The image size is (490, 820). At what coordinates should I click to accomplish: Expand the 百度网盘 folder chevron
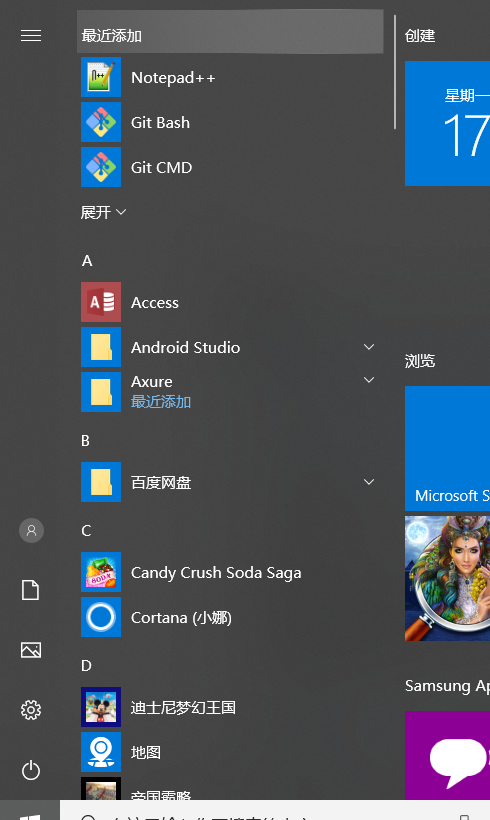369,482
